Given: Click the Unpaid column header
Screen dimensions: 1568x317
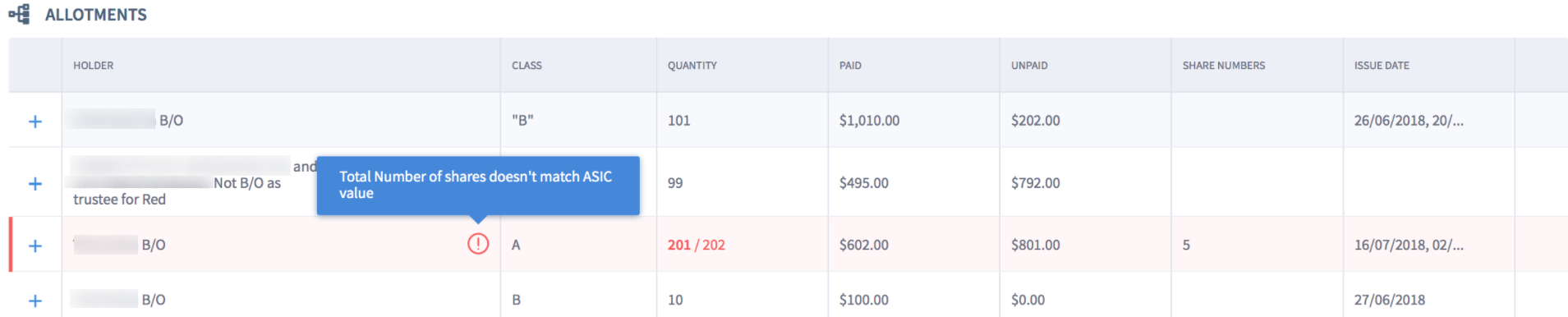Looking at the screenshot, I should (1029, 66).
